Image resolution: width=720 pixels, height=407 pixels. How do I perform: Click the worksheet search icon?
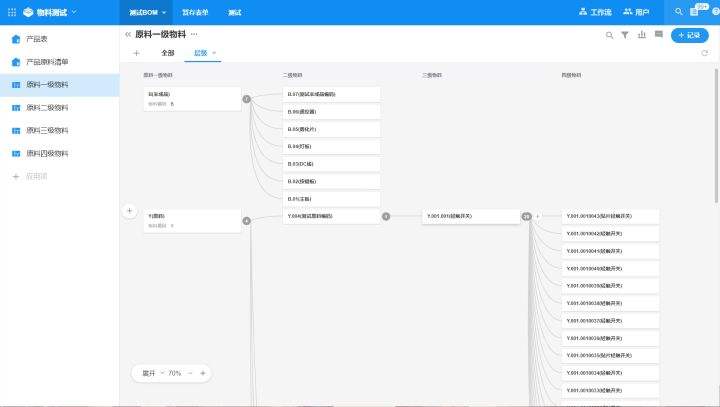609,35
